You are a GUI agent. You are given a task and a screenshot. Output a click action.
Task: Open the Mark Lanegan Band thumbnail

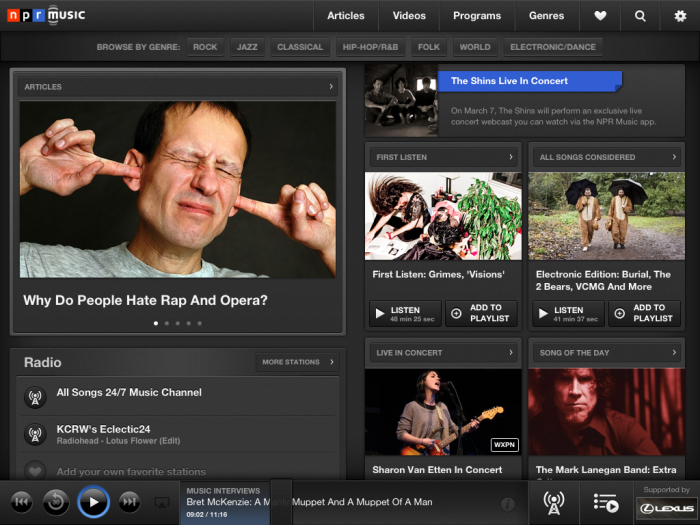click(607, 412)
